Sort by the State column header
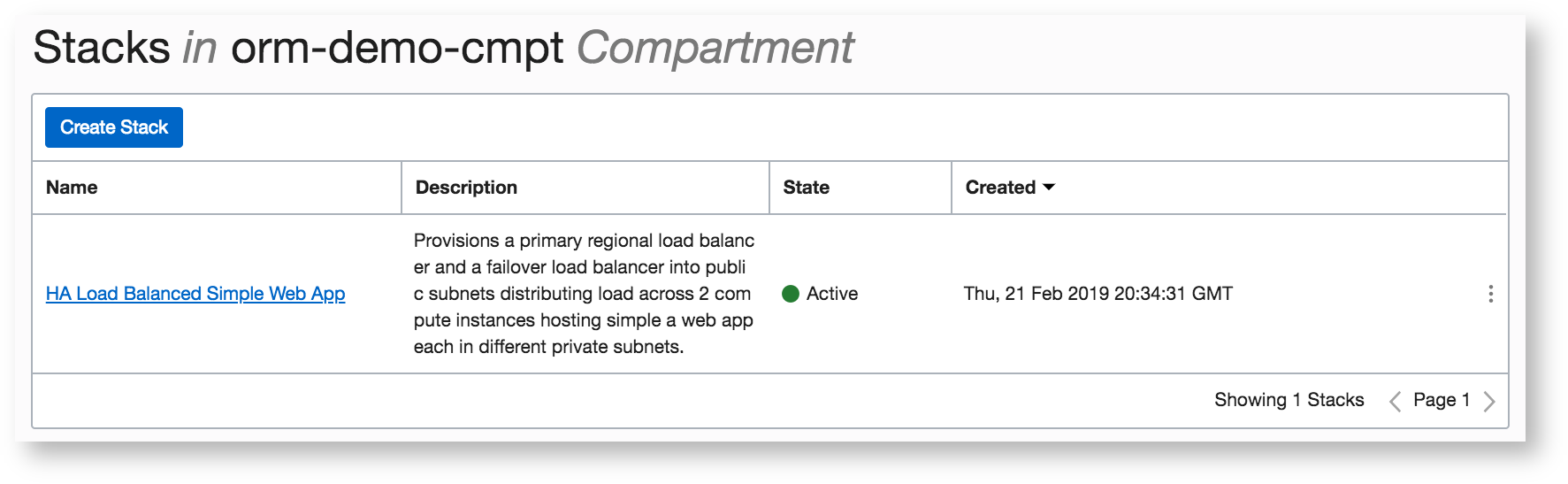Image resolution: width=1568 pixels, height=484 pixels. point(806,188)
